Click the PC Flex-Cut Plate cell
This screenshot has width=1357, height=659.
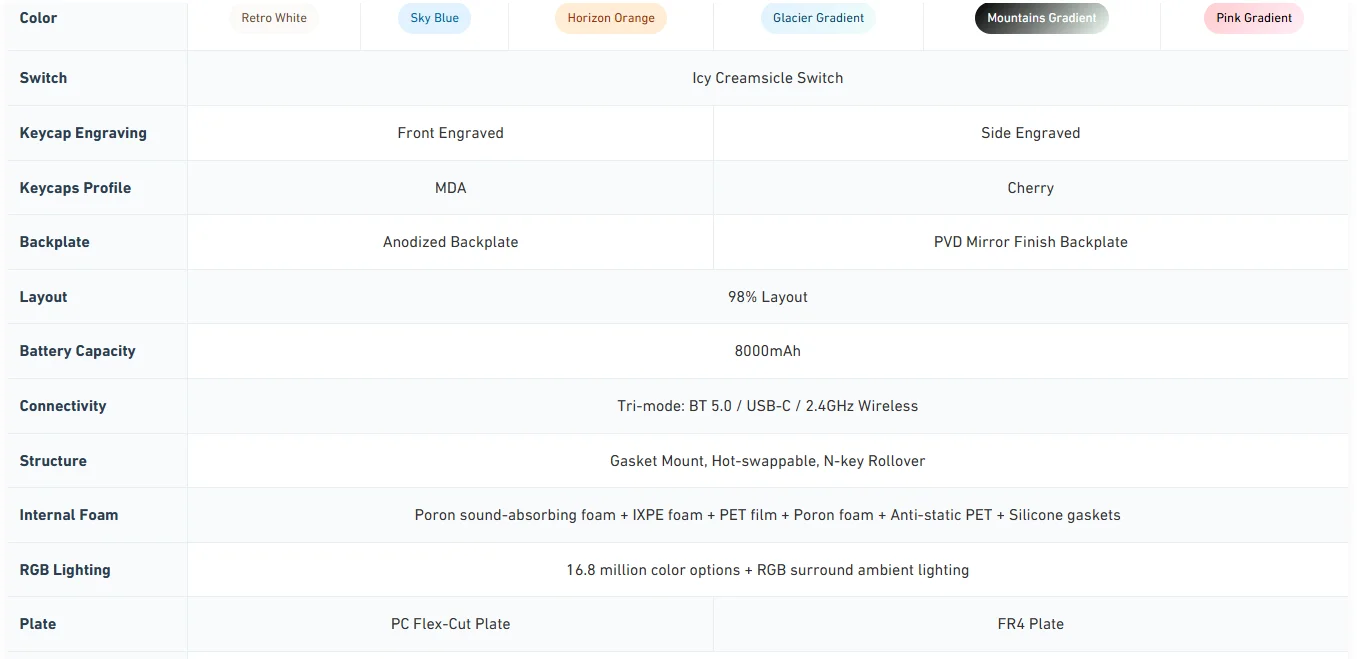point(450,624)
